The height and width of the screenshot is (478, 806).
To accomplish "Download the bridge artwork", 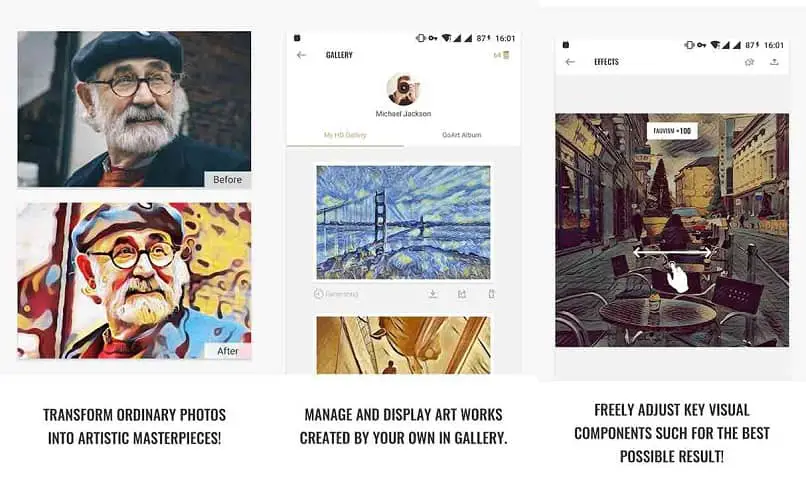I will (433, 294).
